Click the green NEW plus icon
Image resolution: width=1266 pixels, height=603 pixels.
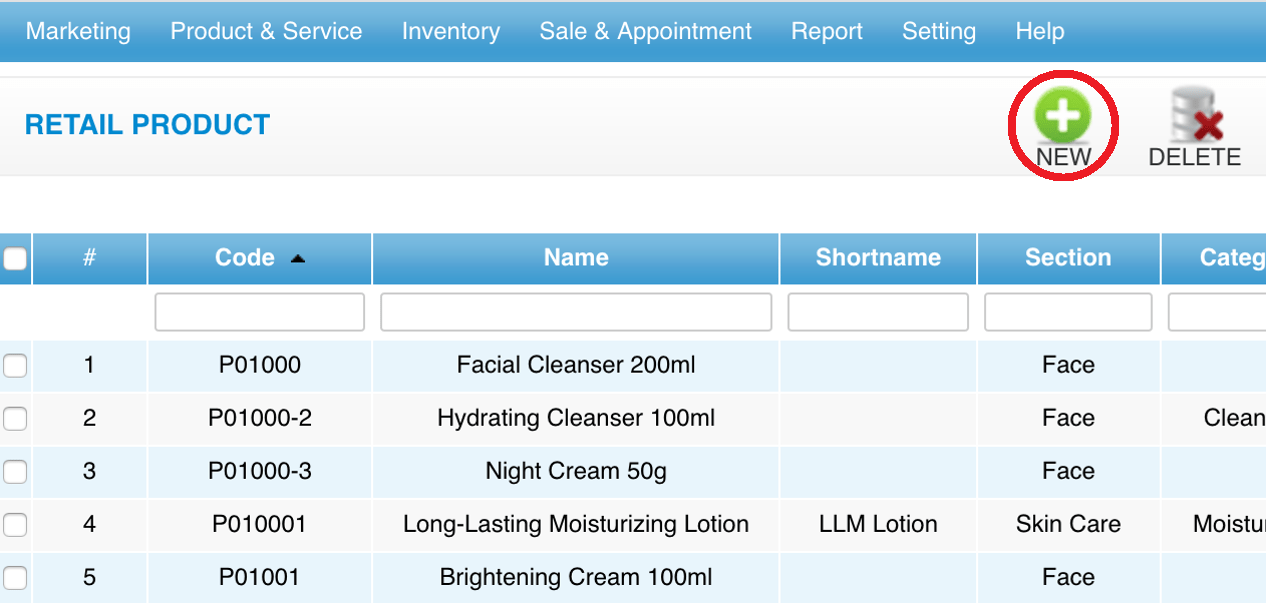(x=1062, y=116)
